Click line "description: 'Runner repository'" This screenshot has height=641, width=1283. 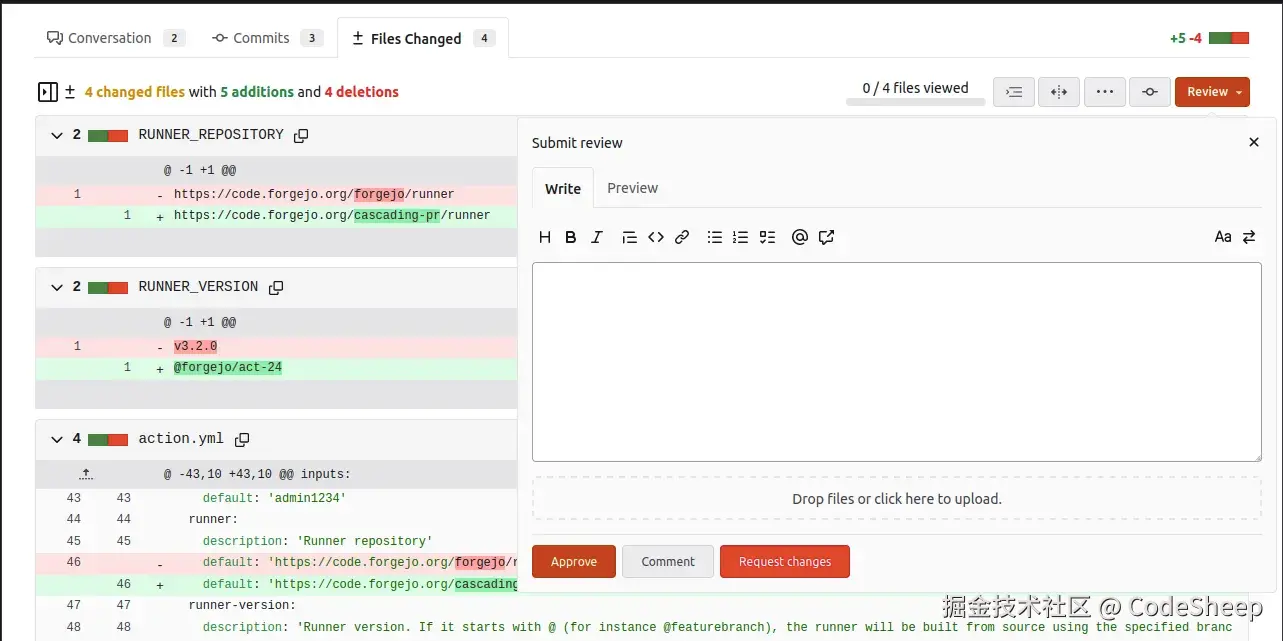coord(317,541)
